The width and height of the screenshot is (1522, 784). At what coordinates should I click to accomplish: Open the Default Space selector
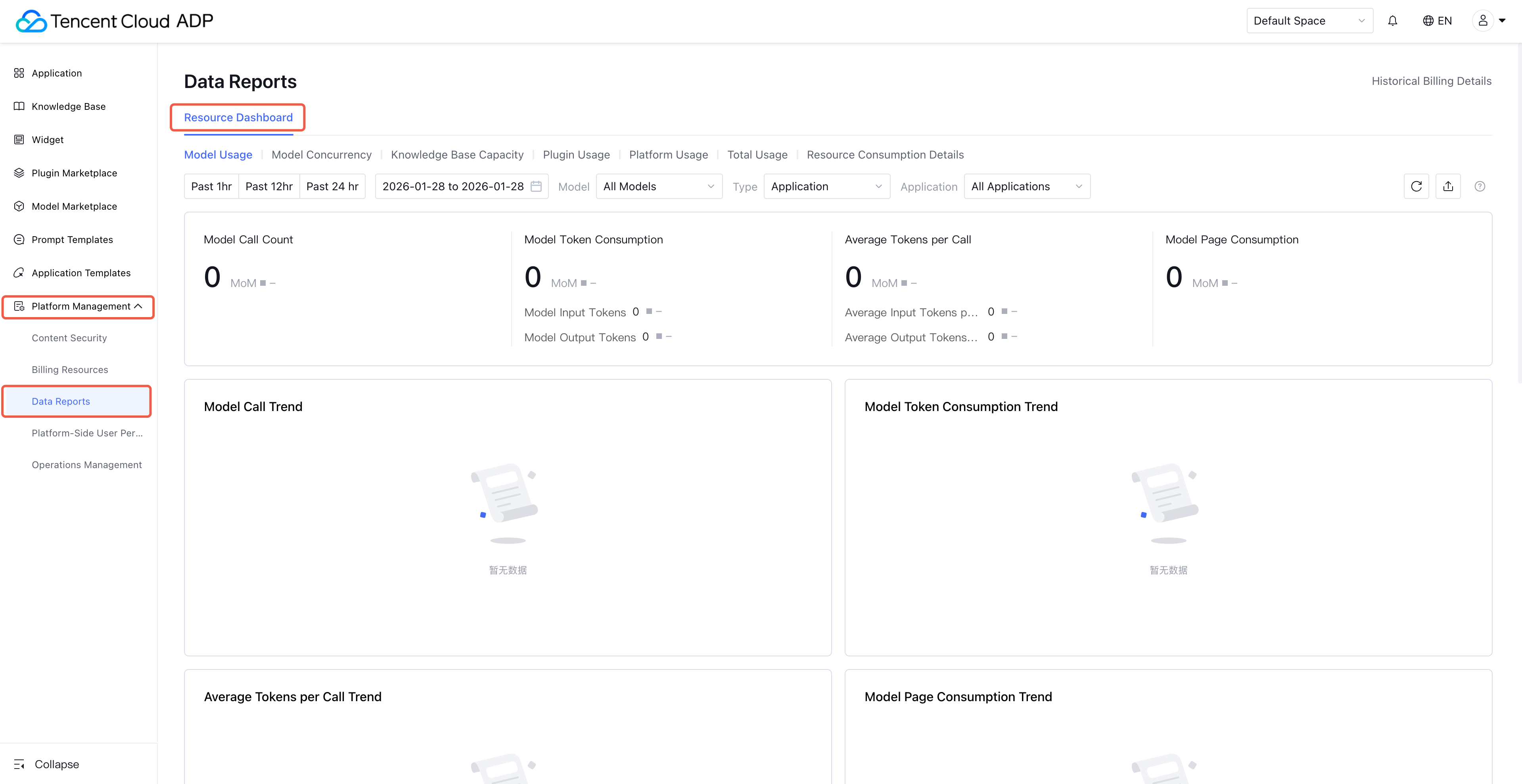coord(1309,21)
